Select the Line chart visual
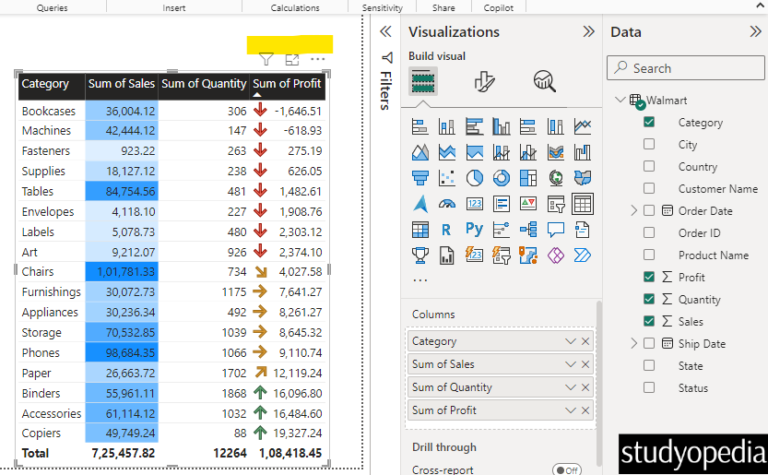Viewport: 768px width, 475px height. point(582,127)
